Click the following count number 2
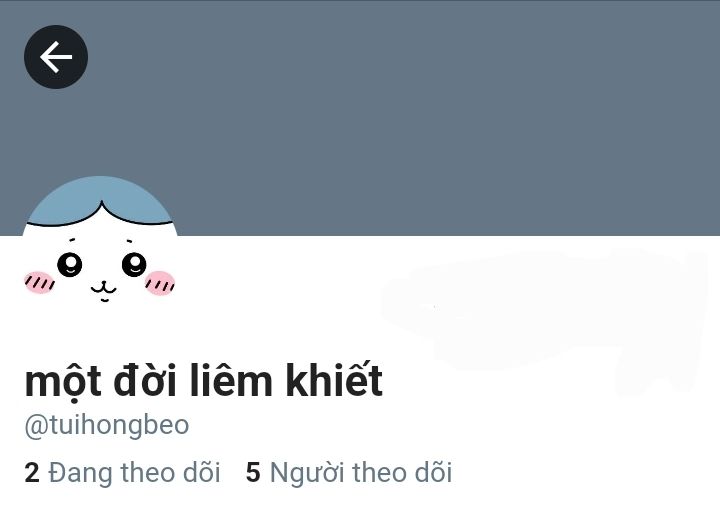 tap(32, 473)
